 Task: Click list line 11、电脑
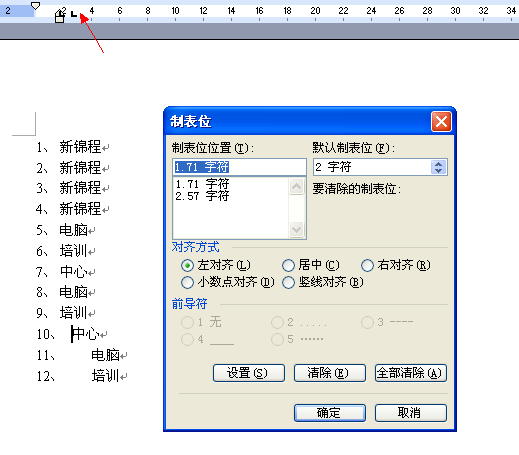pyautogui.click(x=82, y=355)
